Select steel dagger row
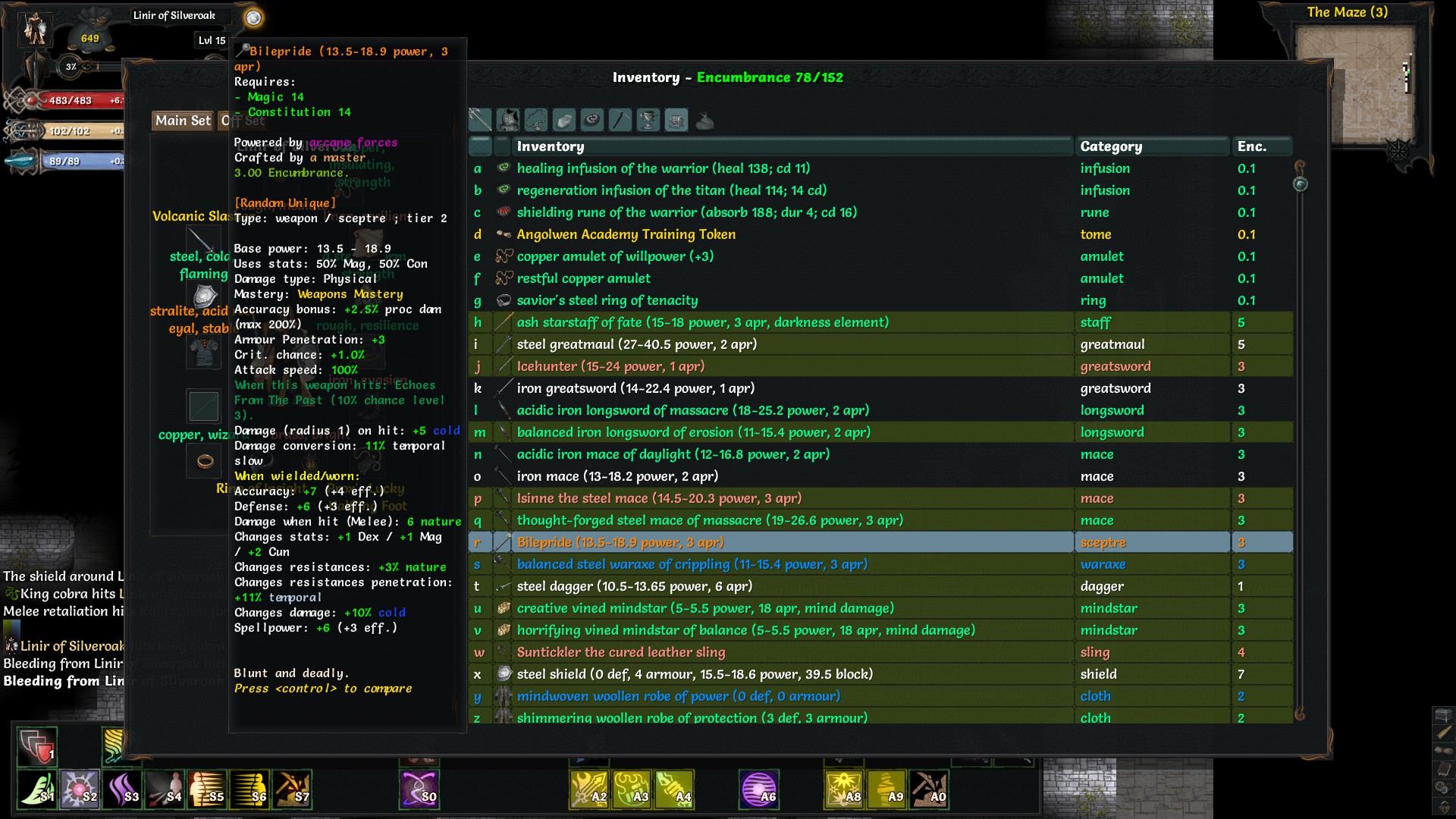This screenshot has width=1456, height=819. 880,586
